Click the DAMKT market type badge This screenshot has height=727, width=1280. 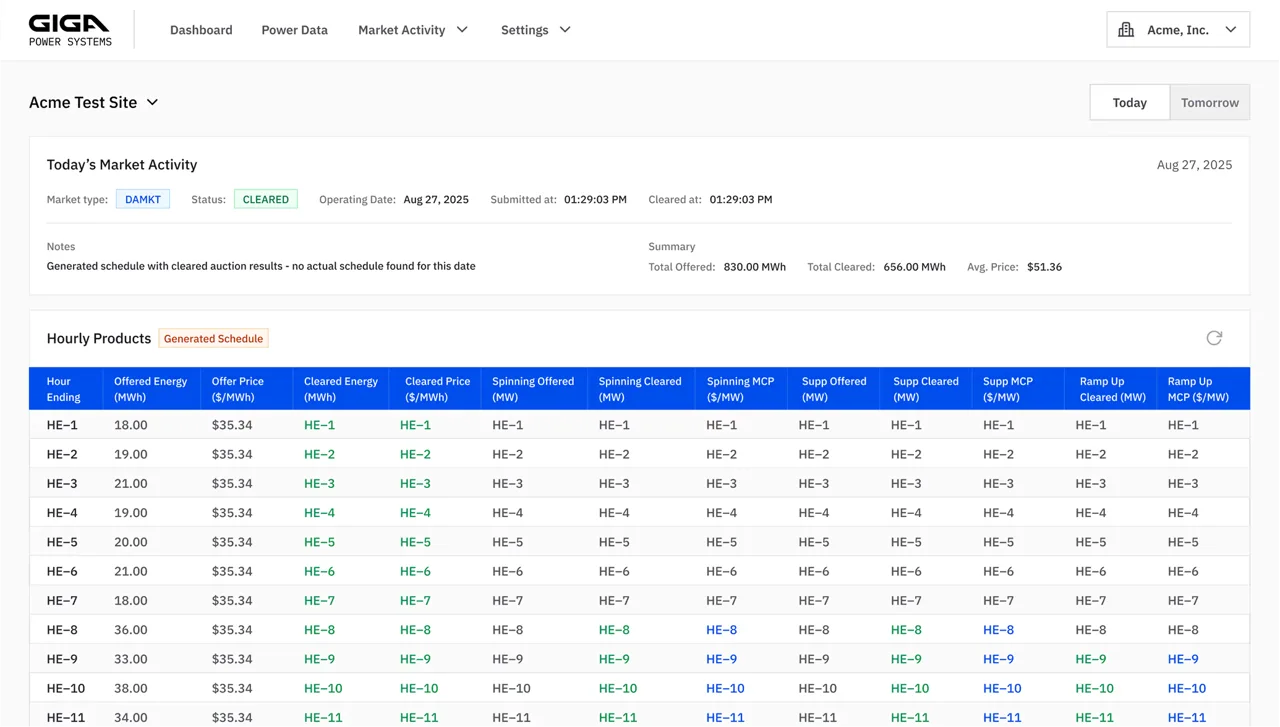[x=143, y=199]
